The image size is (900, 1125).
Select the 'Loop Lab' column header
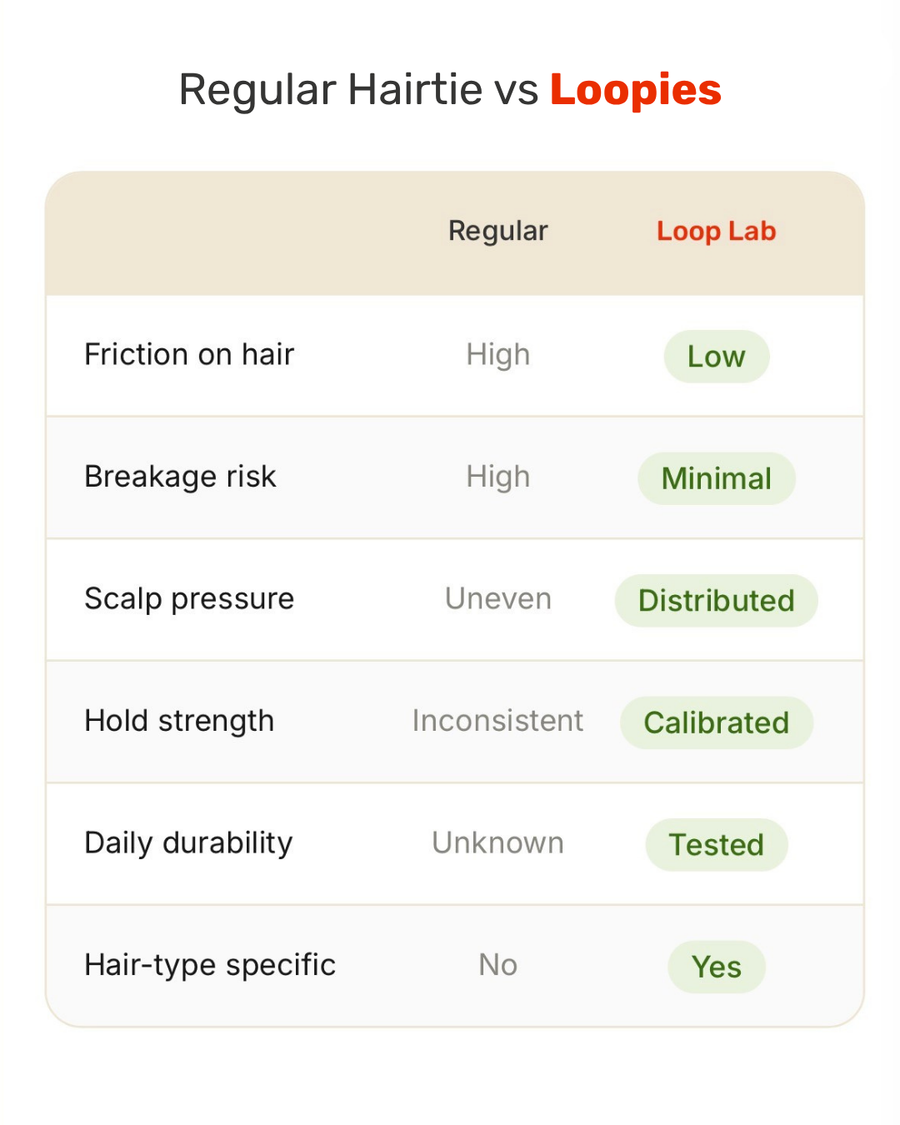(716, 232)
